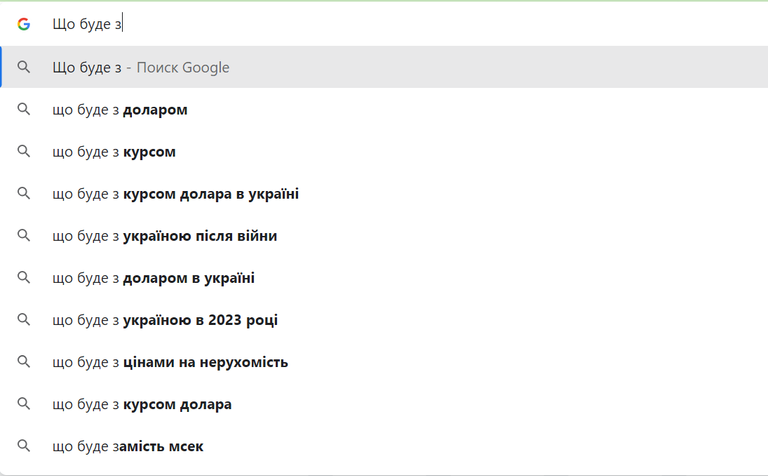Click magnifier icon beside 'замість мсек'
This screenshot has height=476, width=768.
(24, 446)
